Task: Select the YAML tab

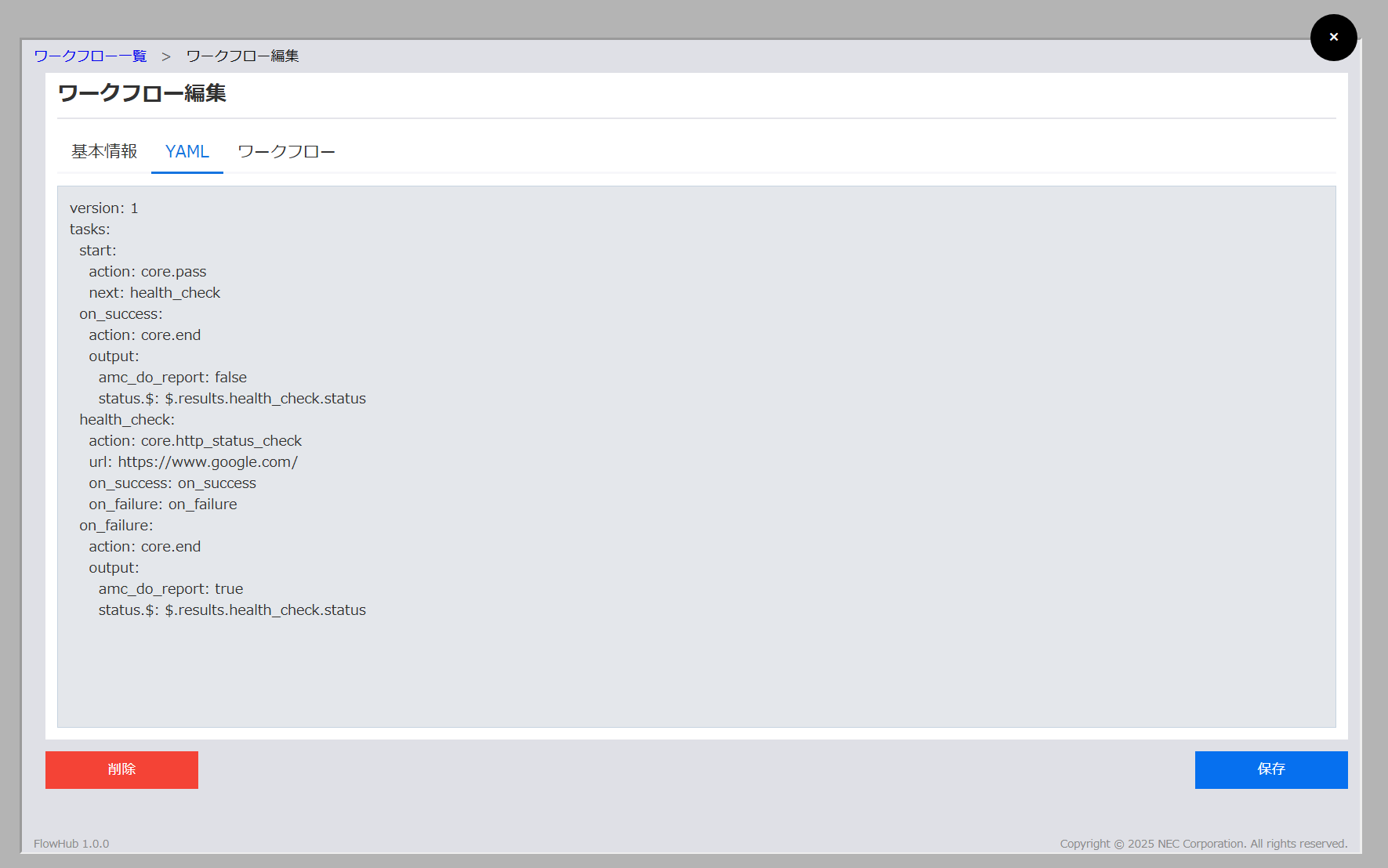Action: [187, 151]
